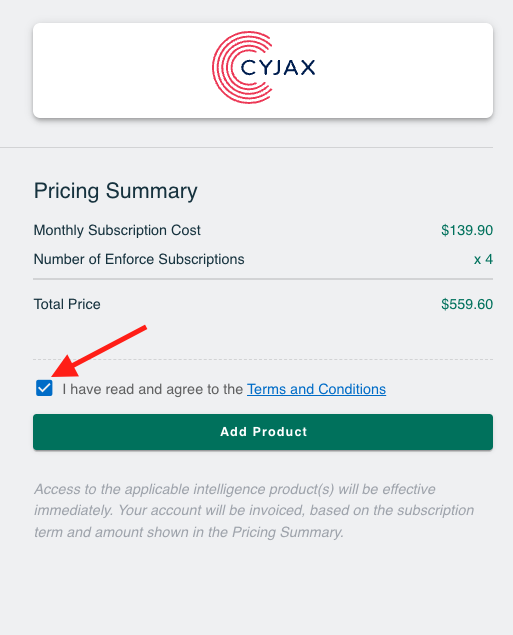Click the Cyjax logo image
Viewport: 513px width, 635px height.
coord(264,67)
